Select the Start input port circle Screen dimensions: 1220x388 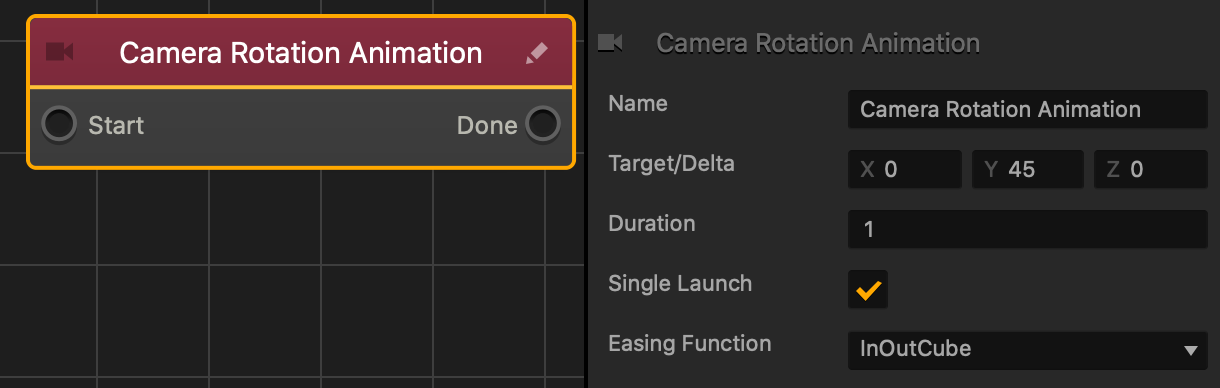[59, 125]
